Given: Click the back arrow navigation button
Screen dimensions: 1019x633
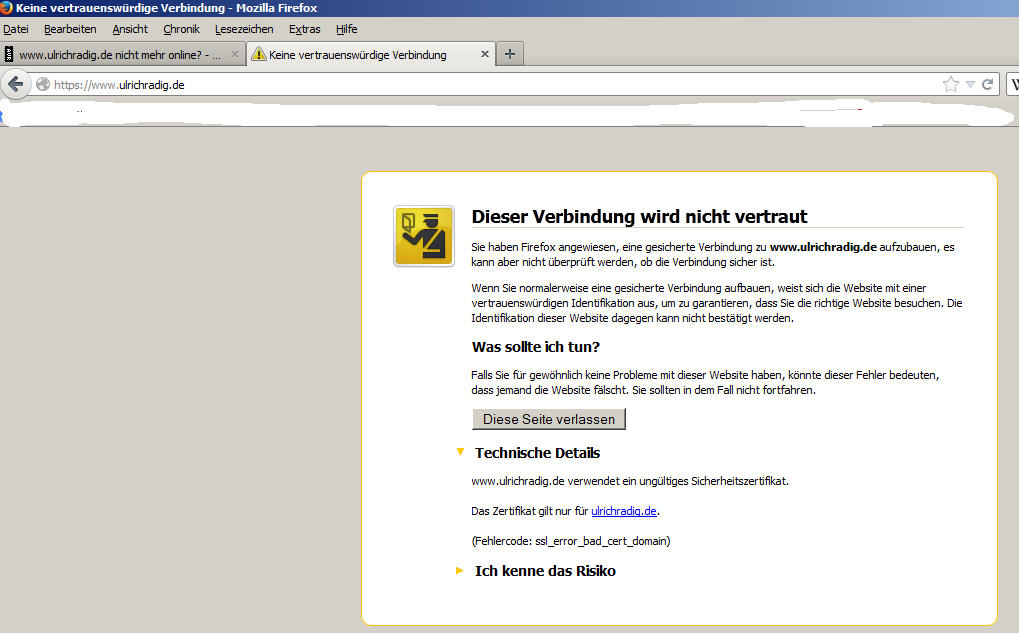Looking at the screenshot, I should (16, 84).
